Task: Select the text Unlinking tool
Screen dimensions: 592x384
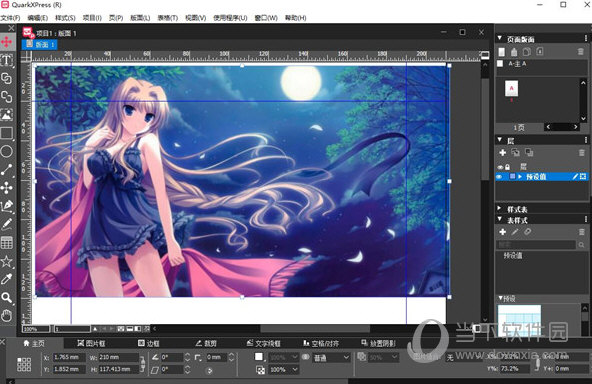Action: (x=7, y=97)
